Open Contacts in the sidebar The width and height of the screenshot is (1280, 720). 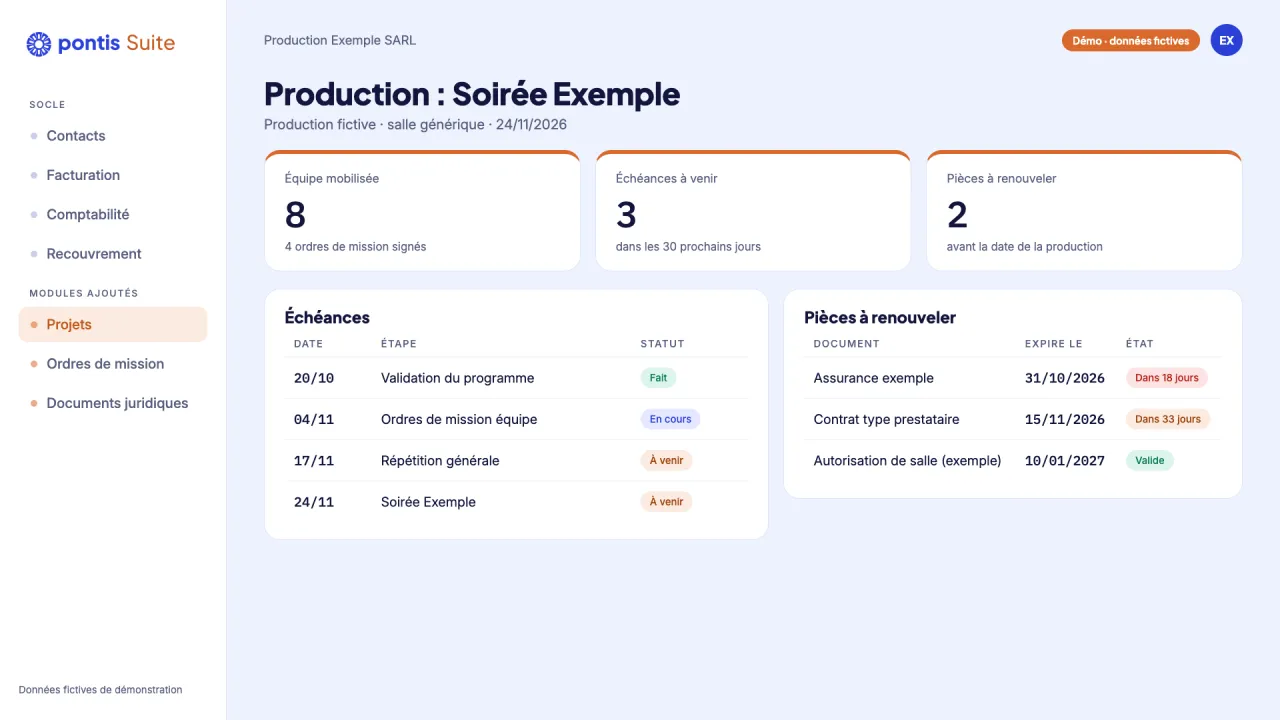point(113,136)
